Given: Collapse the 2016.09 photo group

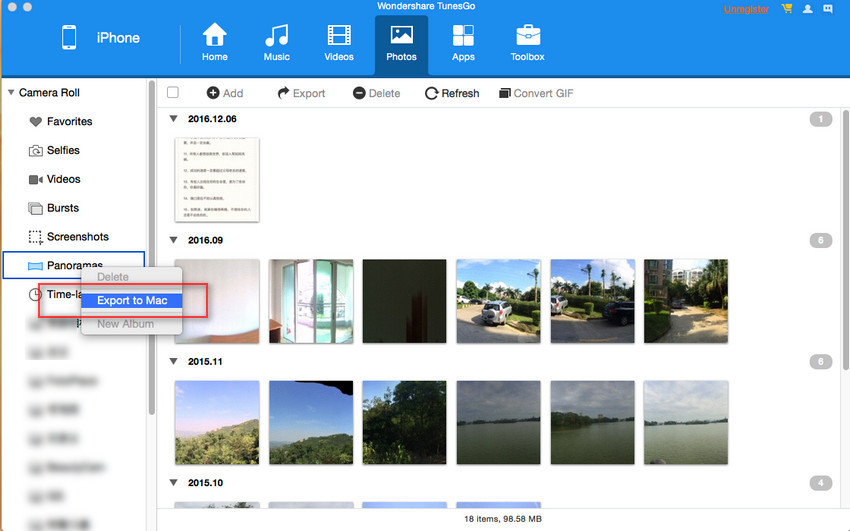Looking at the screenshot, I should (x=174, y=240).
